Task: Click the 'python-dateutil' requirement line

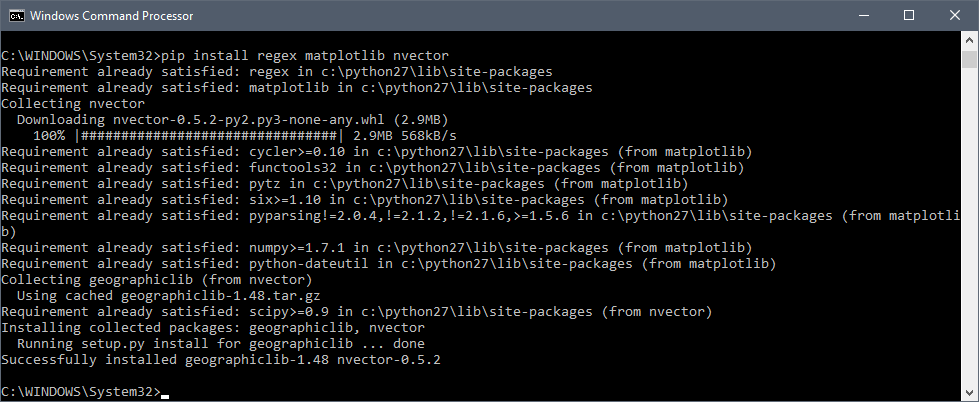Action: pyautogui.click(x=388, y=263)
